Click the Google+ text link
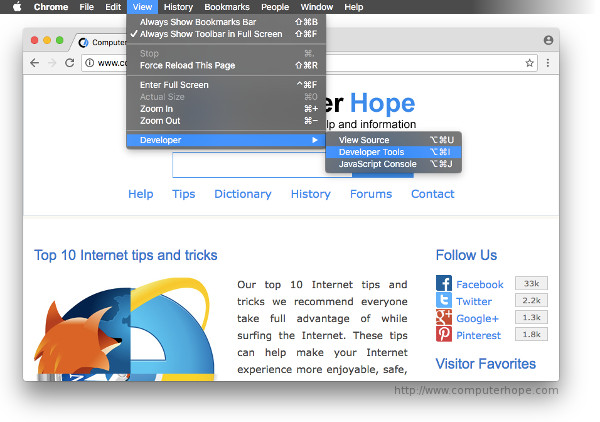 [x=478, y=318]
